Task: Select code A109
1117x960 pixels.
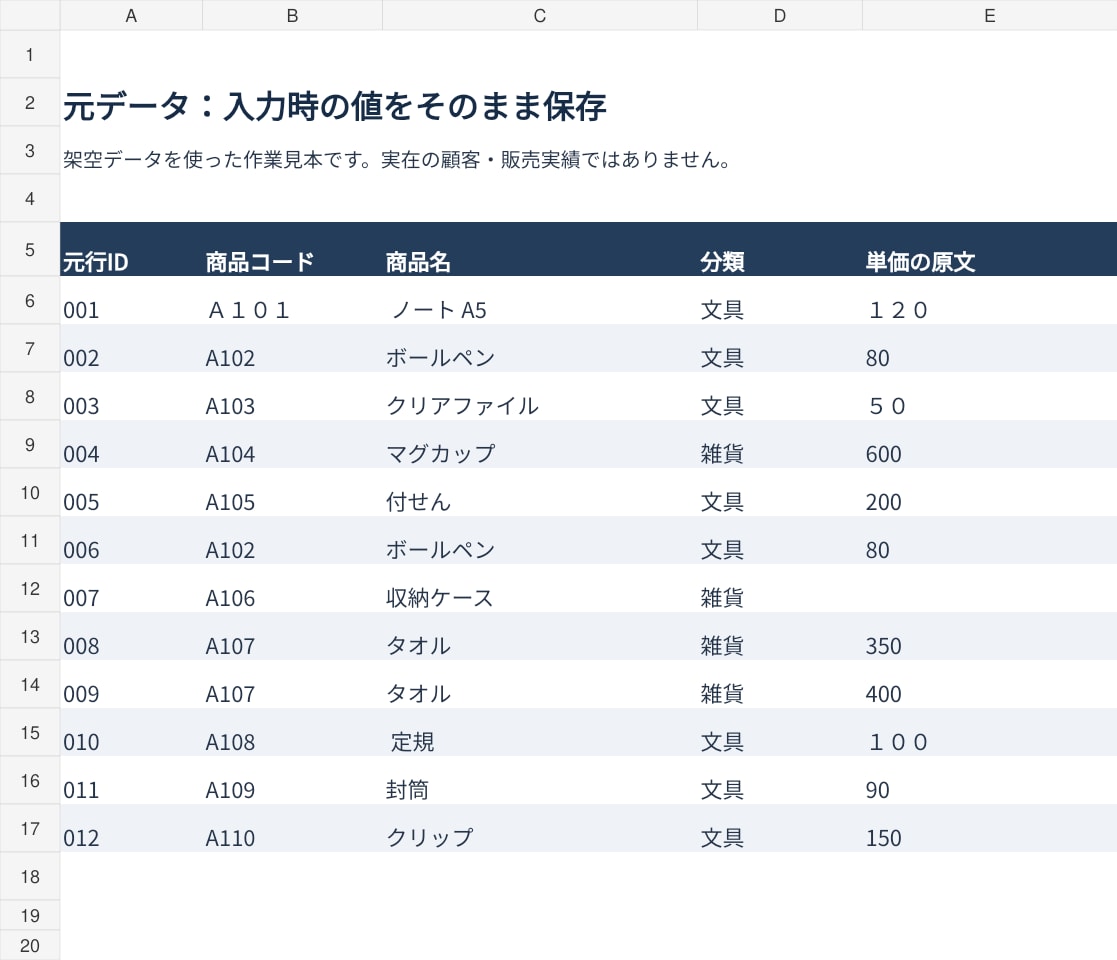Action: 292,780
